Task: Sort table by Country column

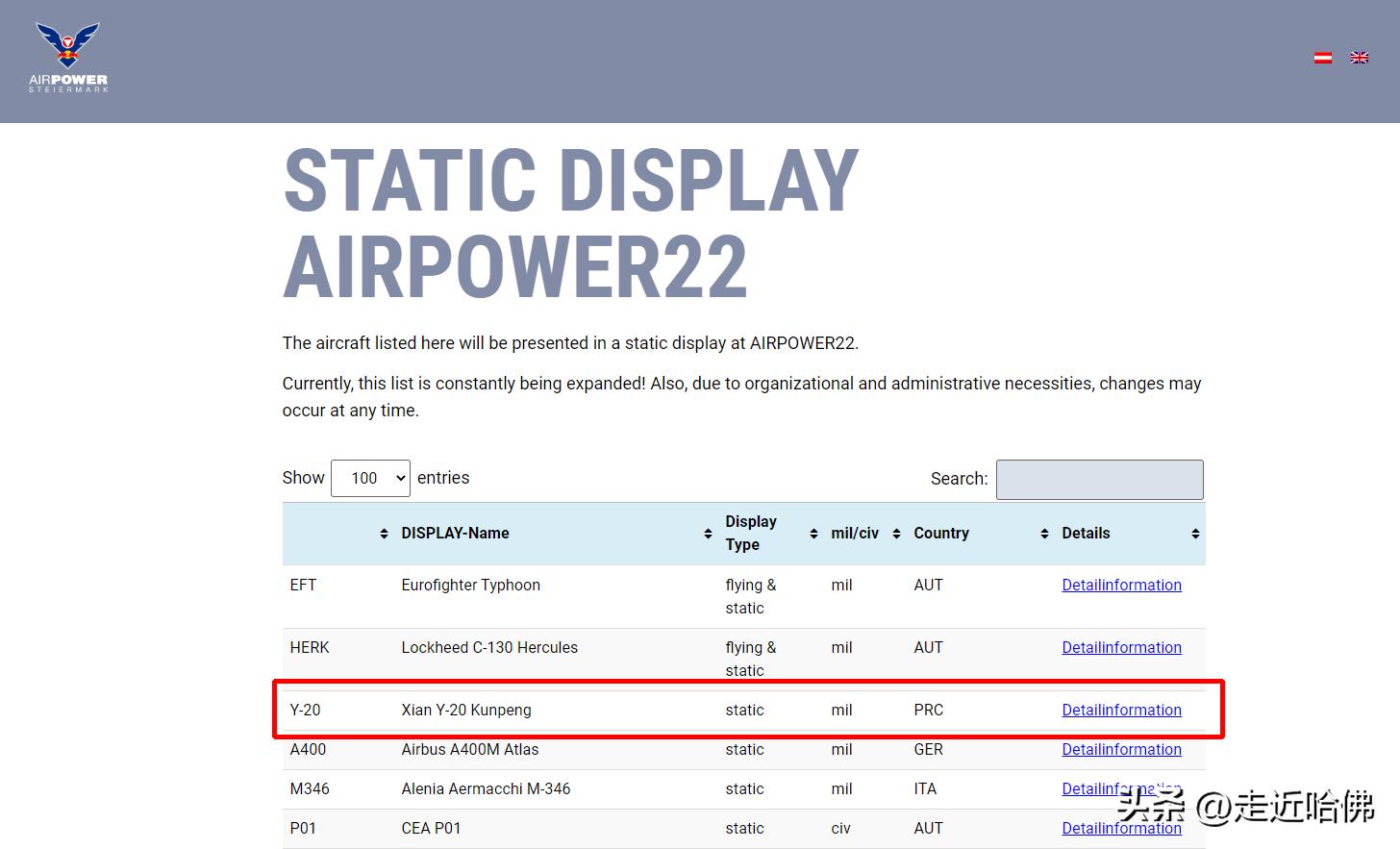Action: [940, 534]
